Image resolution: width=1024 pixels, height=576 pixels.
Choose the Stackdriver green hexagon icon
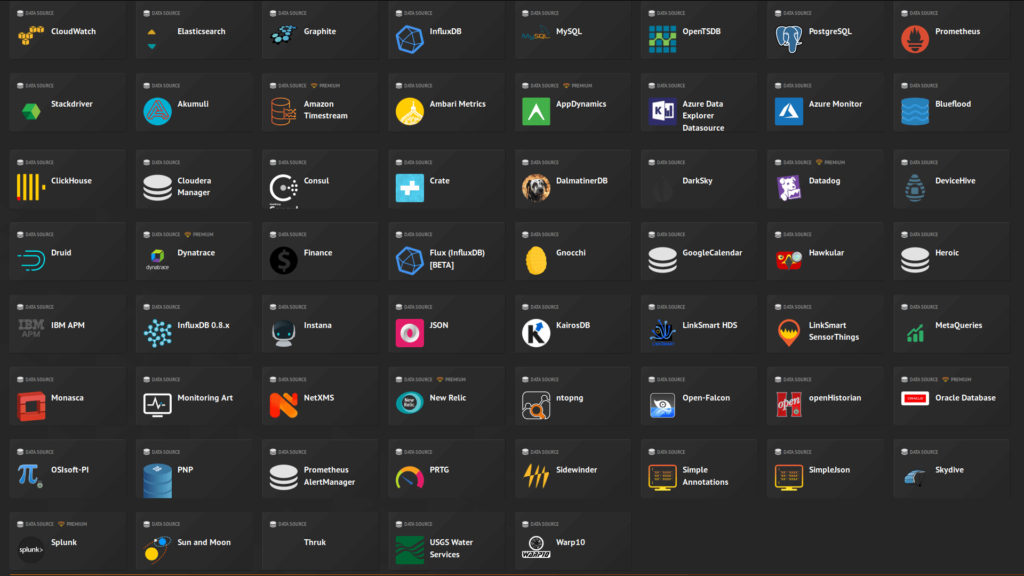tap(31, 112)
